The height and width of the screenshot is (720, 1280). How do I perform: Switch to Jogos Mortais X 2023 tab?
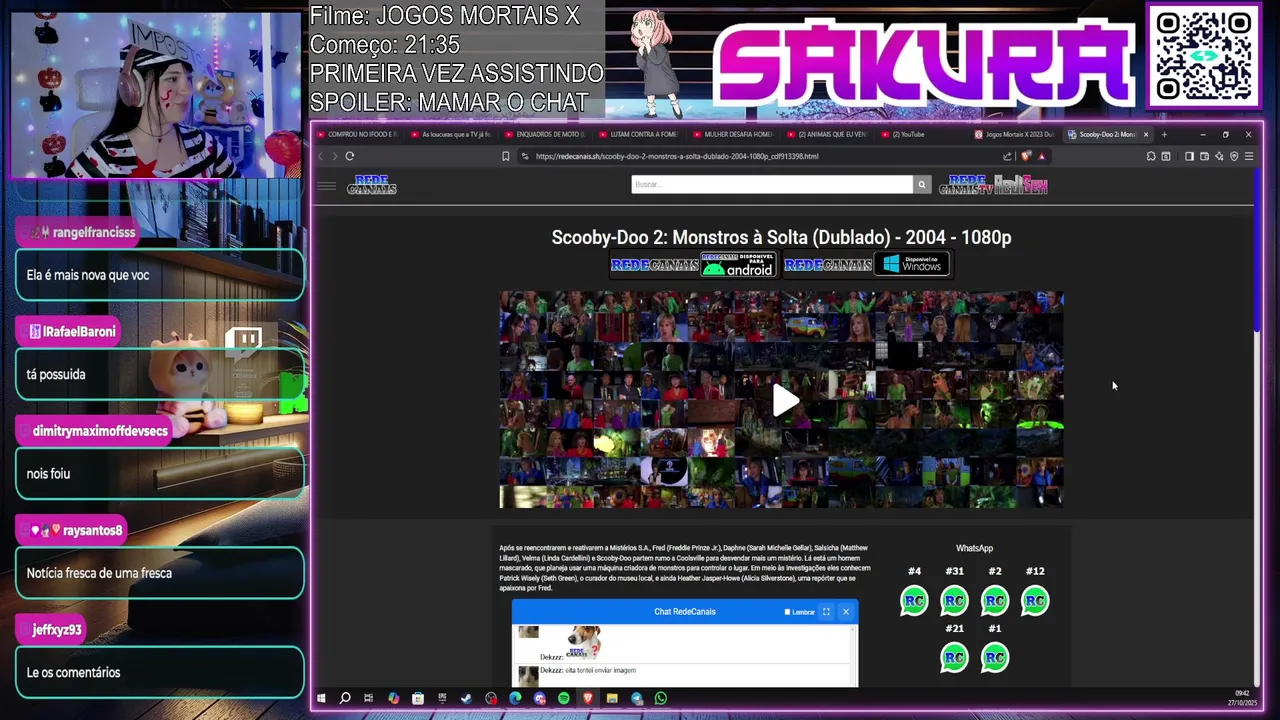[x=1014, y=134]
